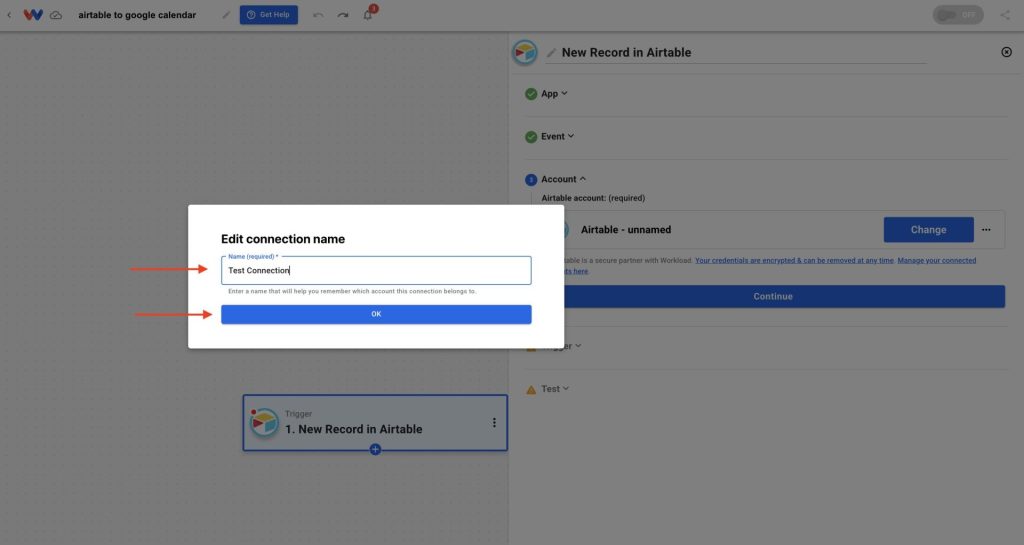Viewport: 1024px width, 545px height.
Task: Rename the step with the header pencil icon
Action: [x=551, y=53]
